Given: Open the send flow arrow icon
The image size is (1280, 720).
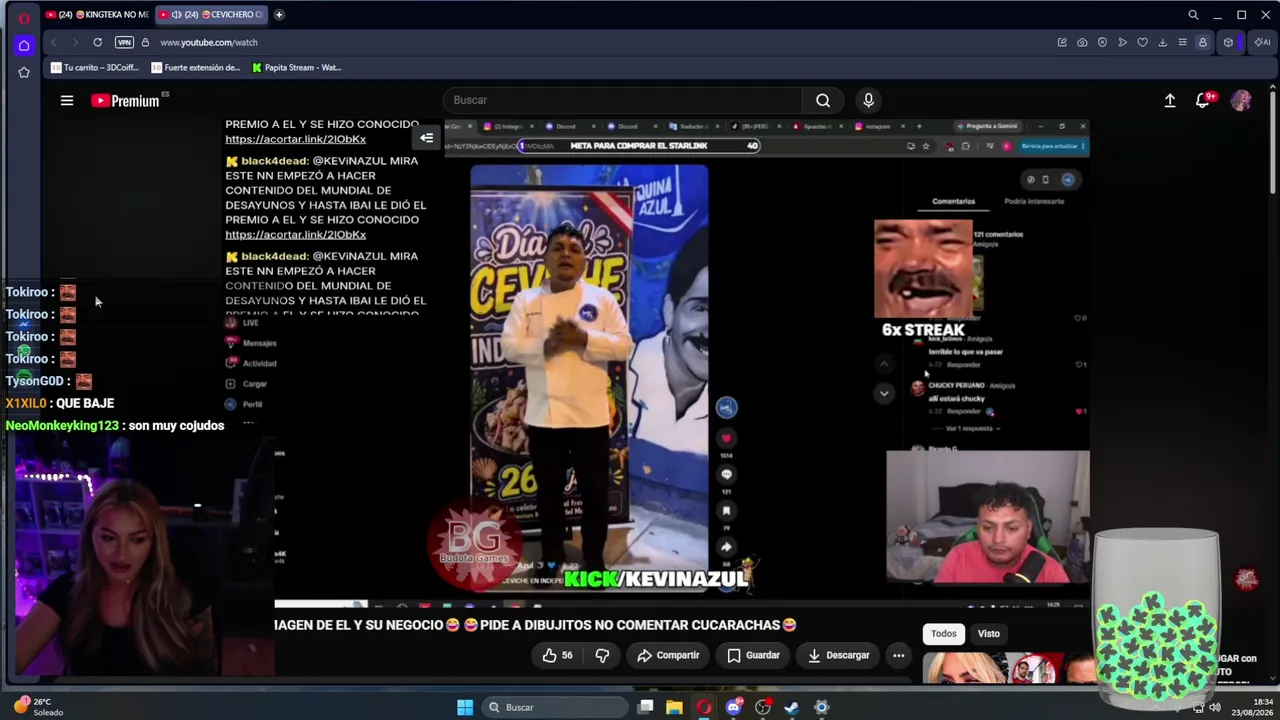Looking at the screenshot, I should pos(1122,42).
